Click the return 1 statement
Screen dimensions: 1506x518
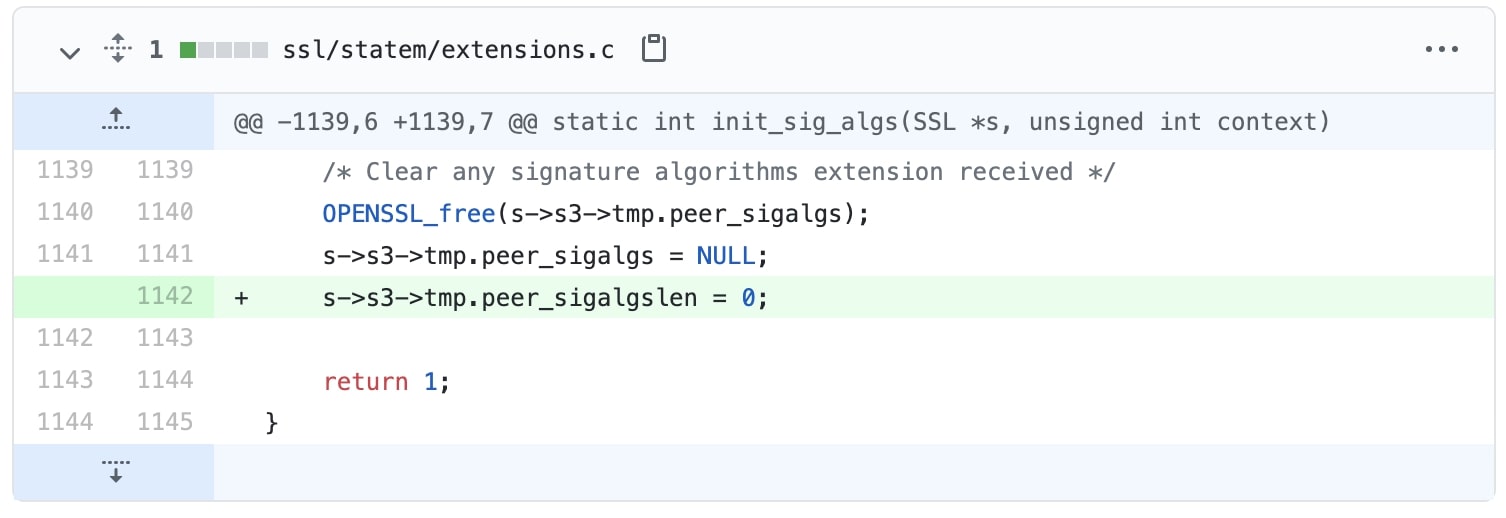(x=387, y=381)
